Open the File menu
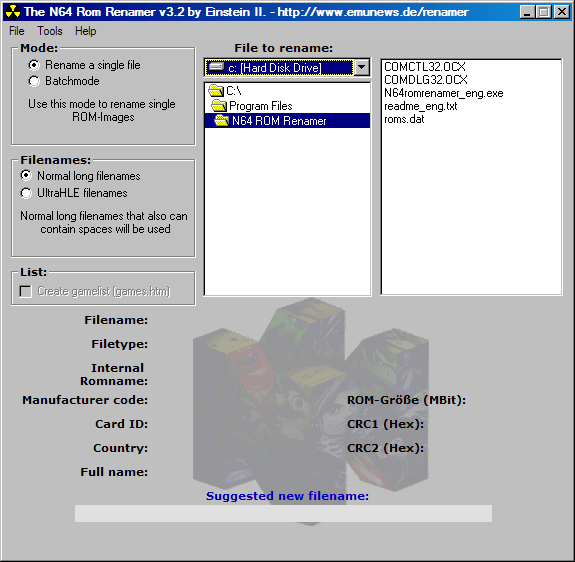The height and width of the screenshot is (562, 575). pyautogui.click(x=17, y=31)
